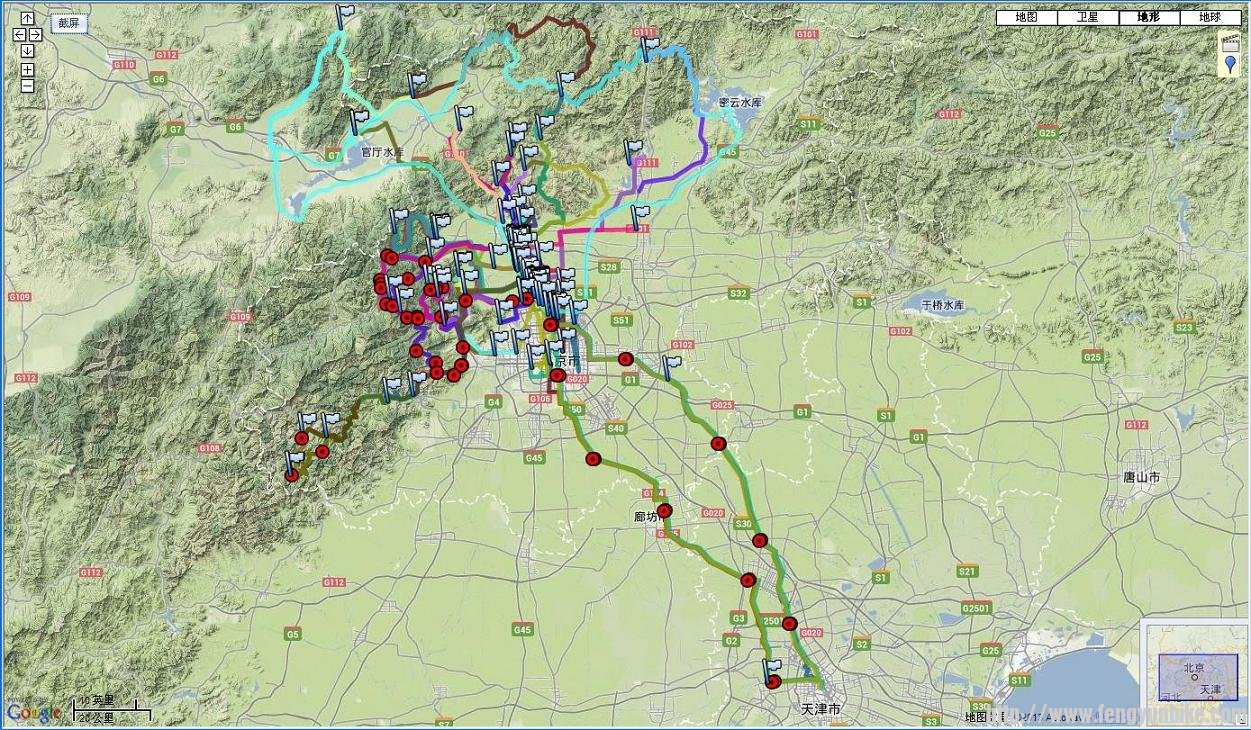Pan the map down with the arrow
The height and width of the screenshot is (730, 1251).
(x=27, y=51)
